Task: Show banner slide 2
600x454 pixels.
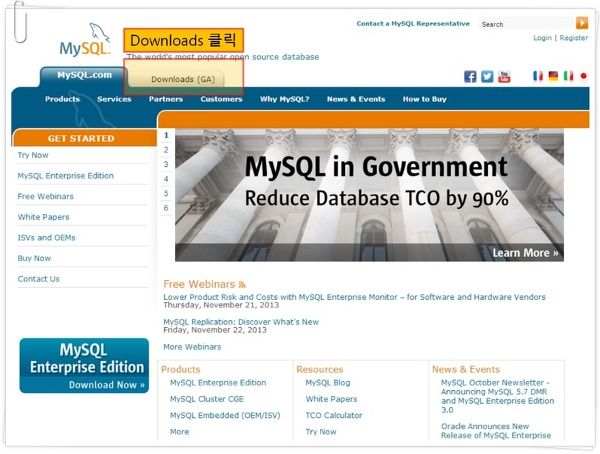Action: (x=166, y=150)
